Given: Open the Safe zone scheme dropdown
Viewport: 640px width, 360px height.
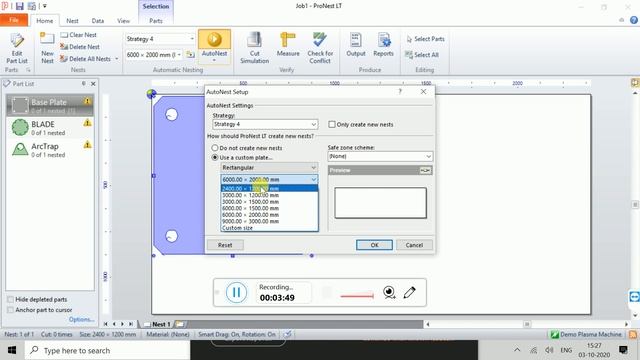Looking at the screenshot, I should [x=380, y=156].
